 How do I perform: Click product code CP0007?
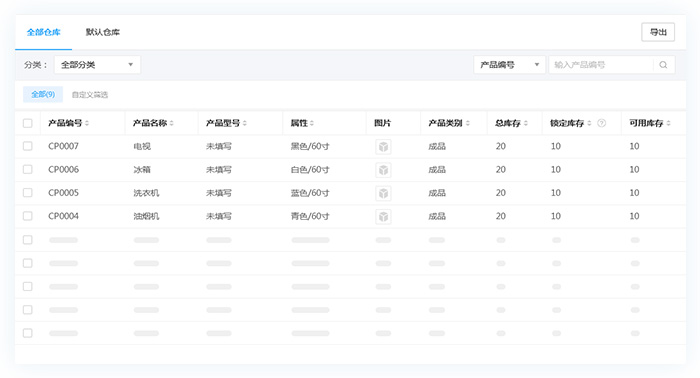click(63, 146)
